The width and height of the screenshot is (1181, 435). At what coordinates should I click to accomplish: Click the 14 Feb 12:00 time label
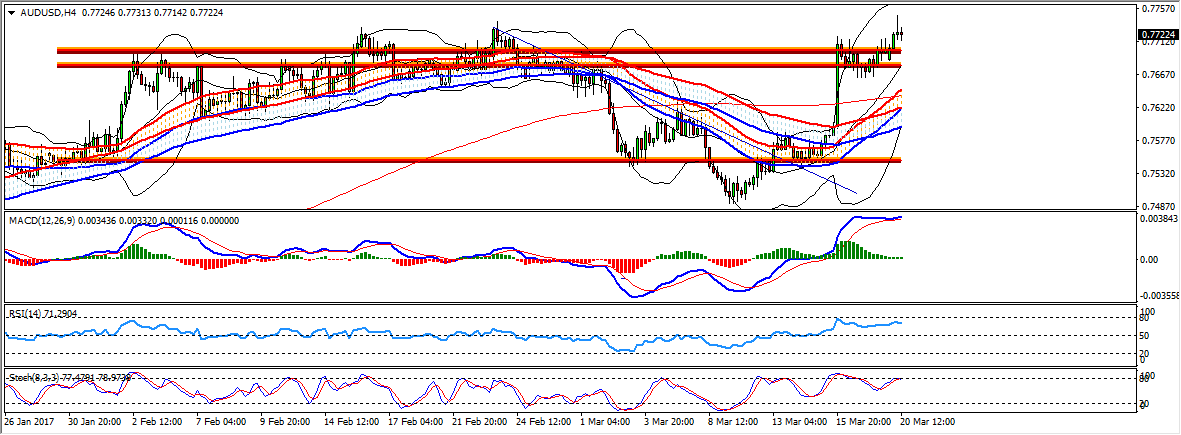point(350,422)
